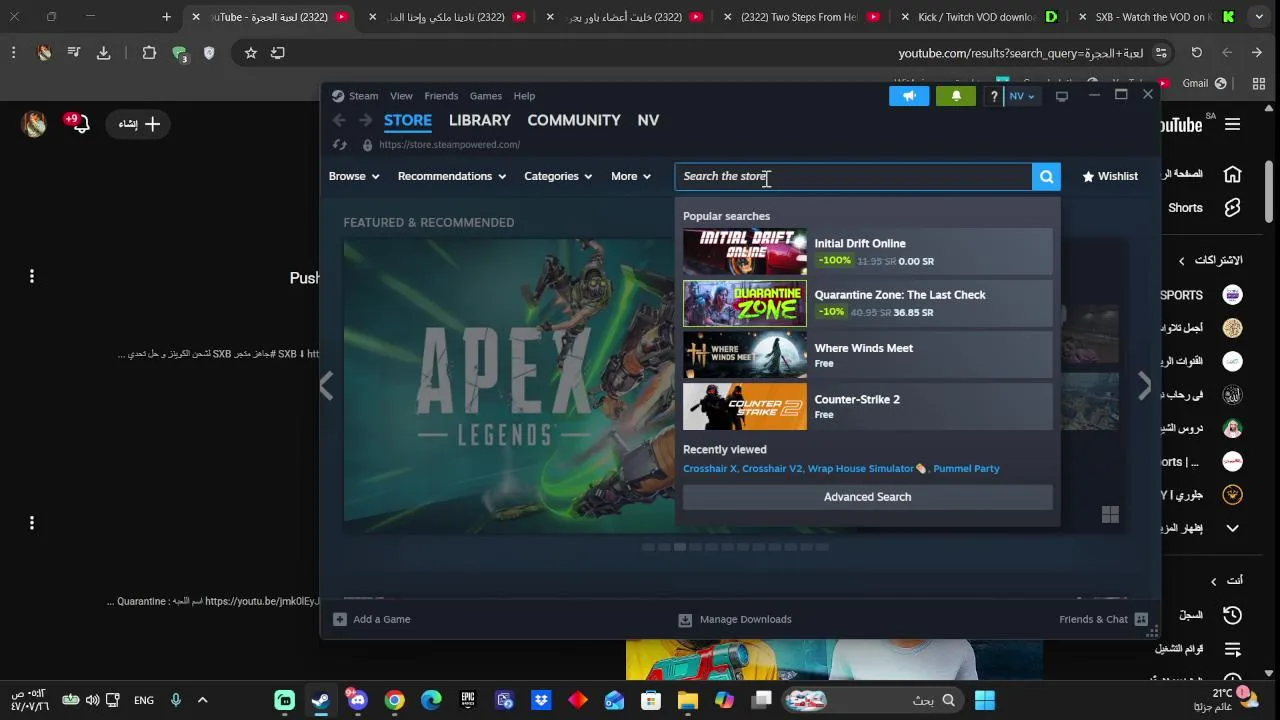The image size is (1280, 720).
Task: Go forward in Steam navigation
Action: (x=365, y=120)
